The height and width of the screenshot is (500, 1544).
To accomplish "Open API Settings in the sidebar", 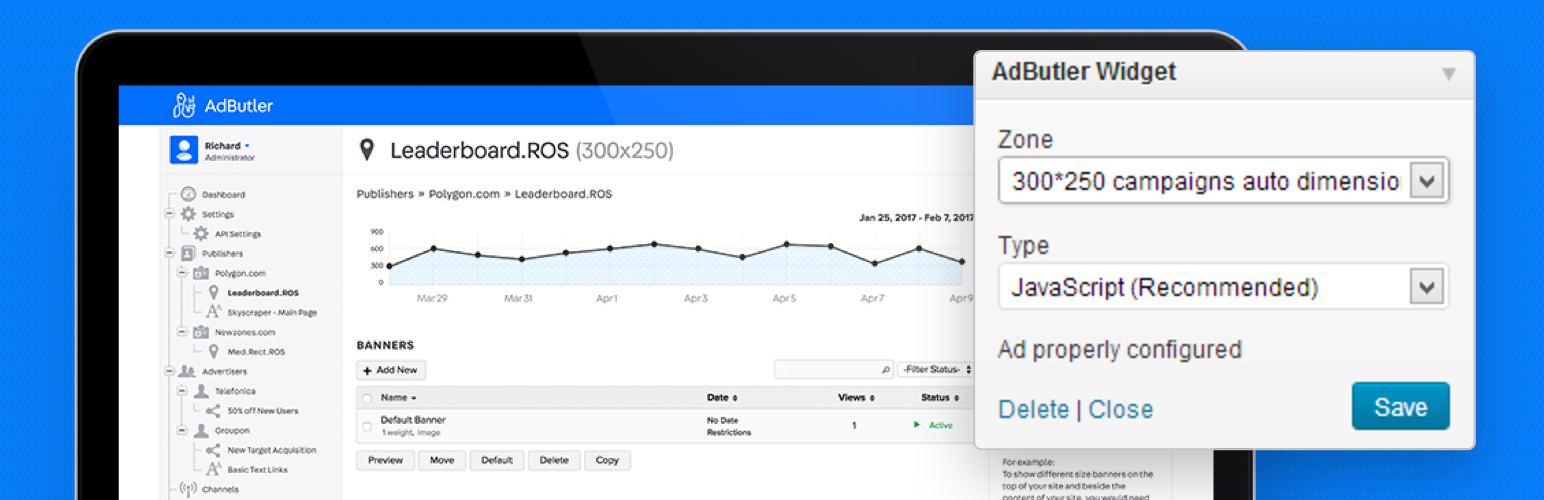I will pyautogui.click(x=238, y=234).
